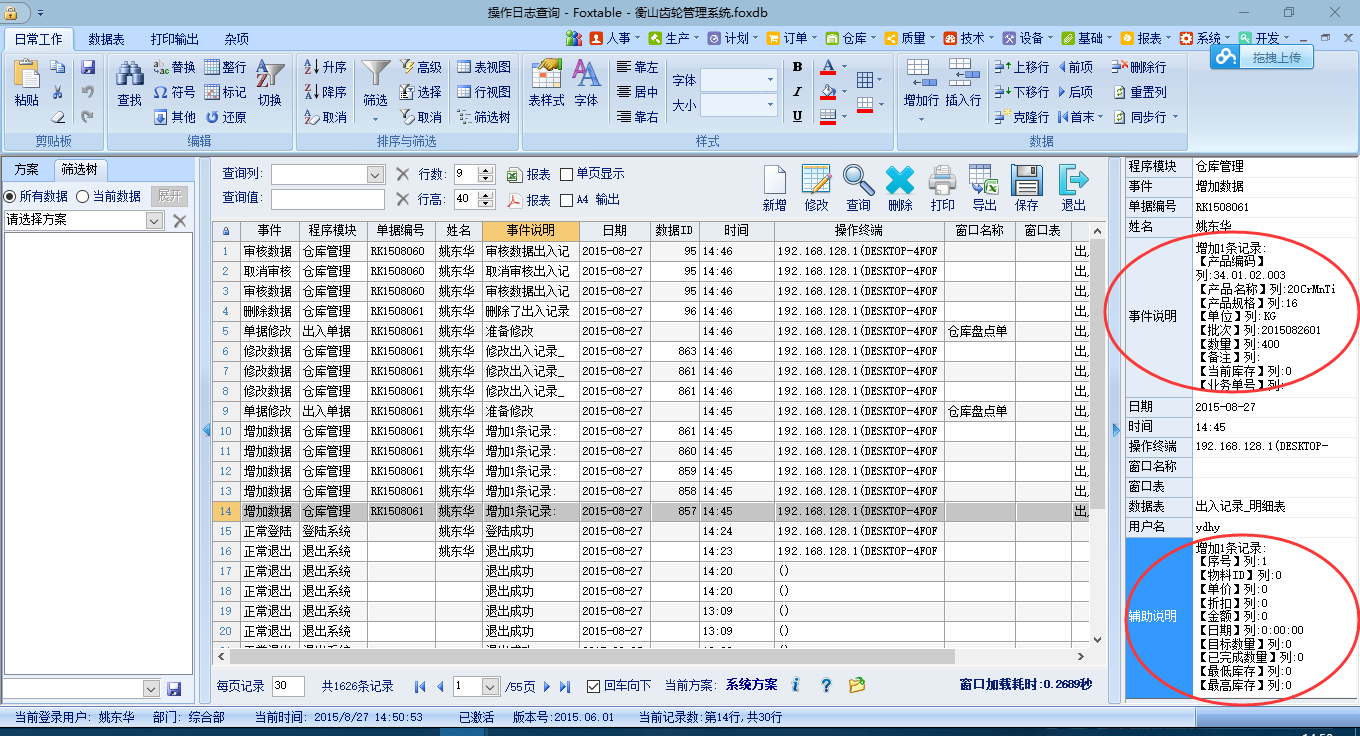Click the 系统方案 link
This screenshot has height=736, width=1360.
[x=752, y=685]
